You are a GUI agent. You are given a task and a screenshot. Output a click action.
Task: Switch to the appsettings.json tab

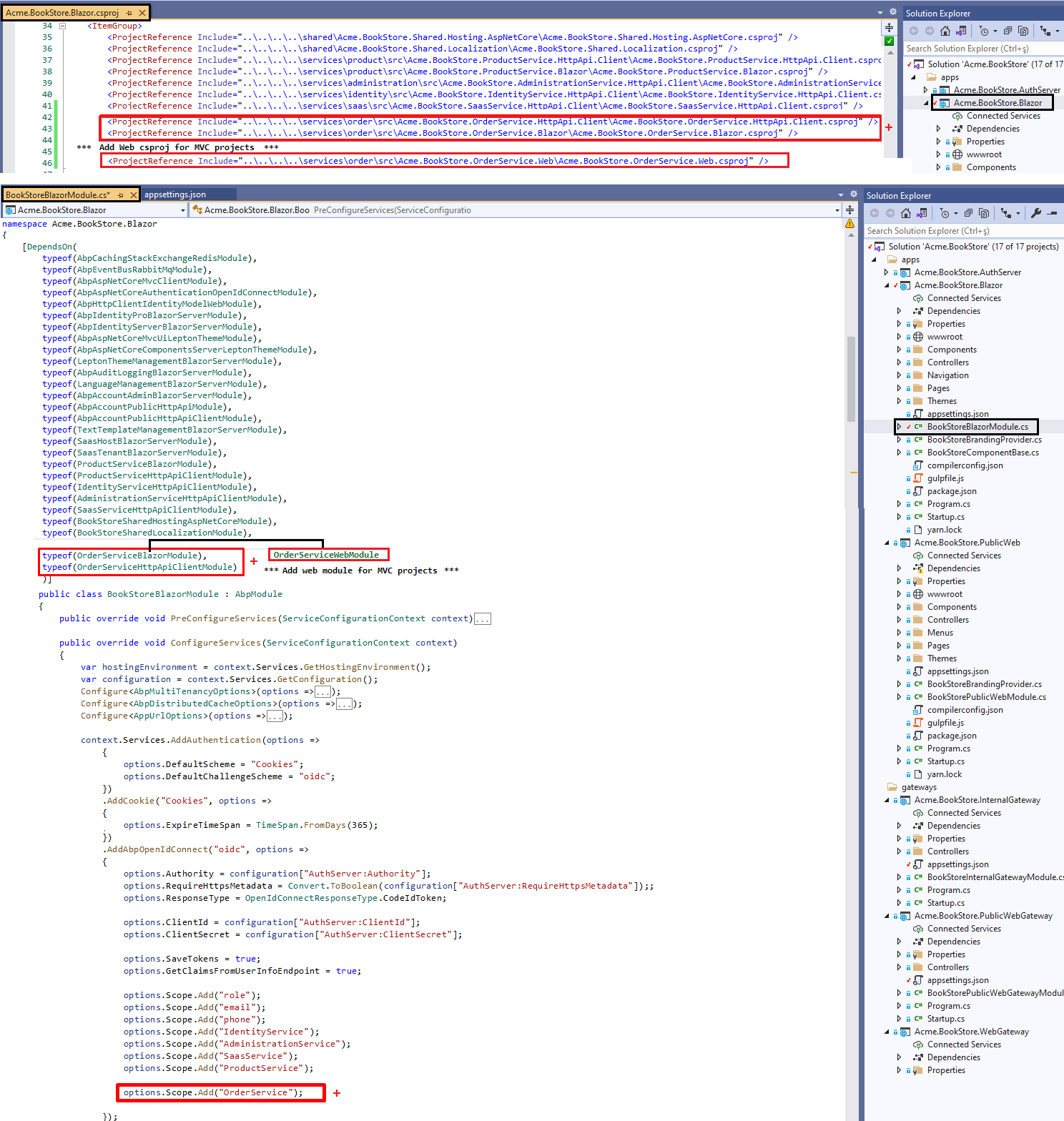[175, 194]
